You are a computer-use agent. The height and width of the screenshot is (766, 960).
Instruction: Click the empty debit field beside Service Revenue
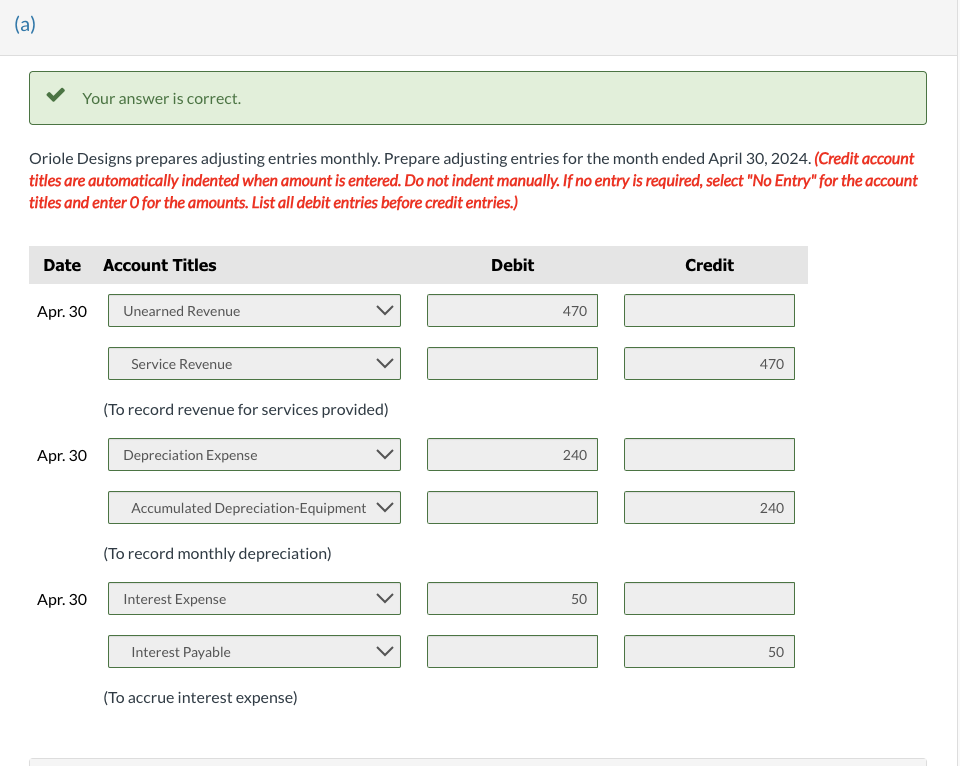(512, 363)
